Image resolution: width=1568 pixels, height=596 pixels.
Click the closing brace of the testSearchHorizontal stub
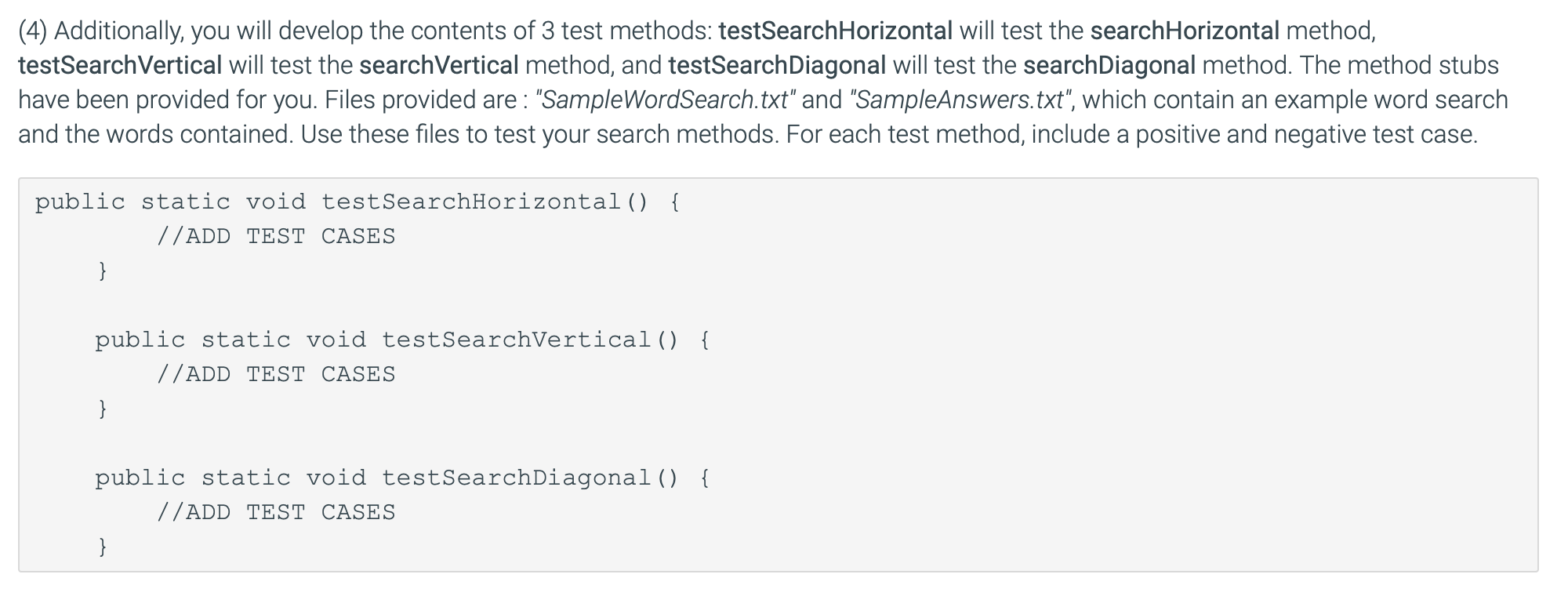tap(102, 271)
